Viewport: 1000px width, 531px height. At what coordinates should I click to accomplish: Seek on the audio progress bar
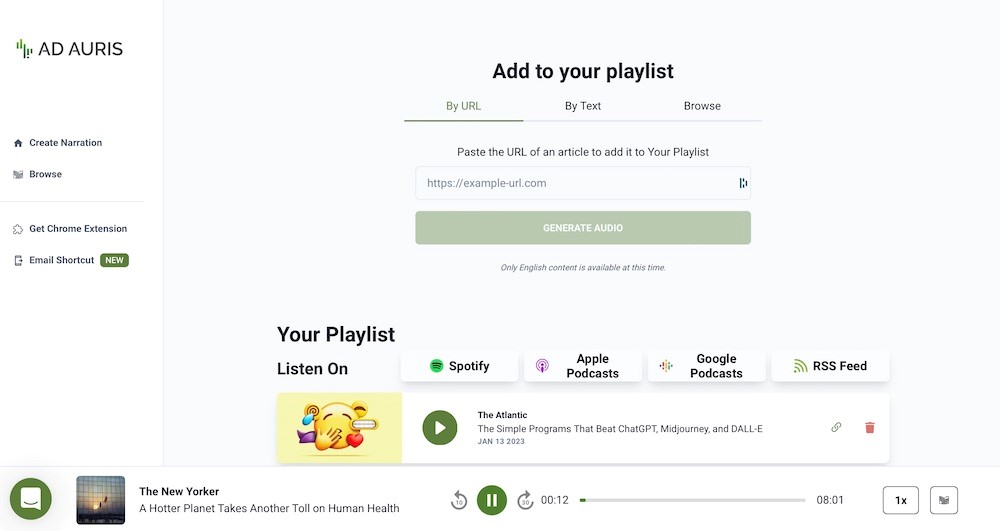pyautogui.click(x=692, y=500)
